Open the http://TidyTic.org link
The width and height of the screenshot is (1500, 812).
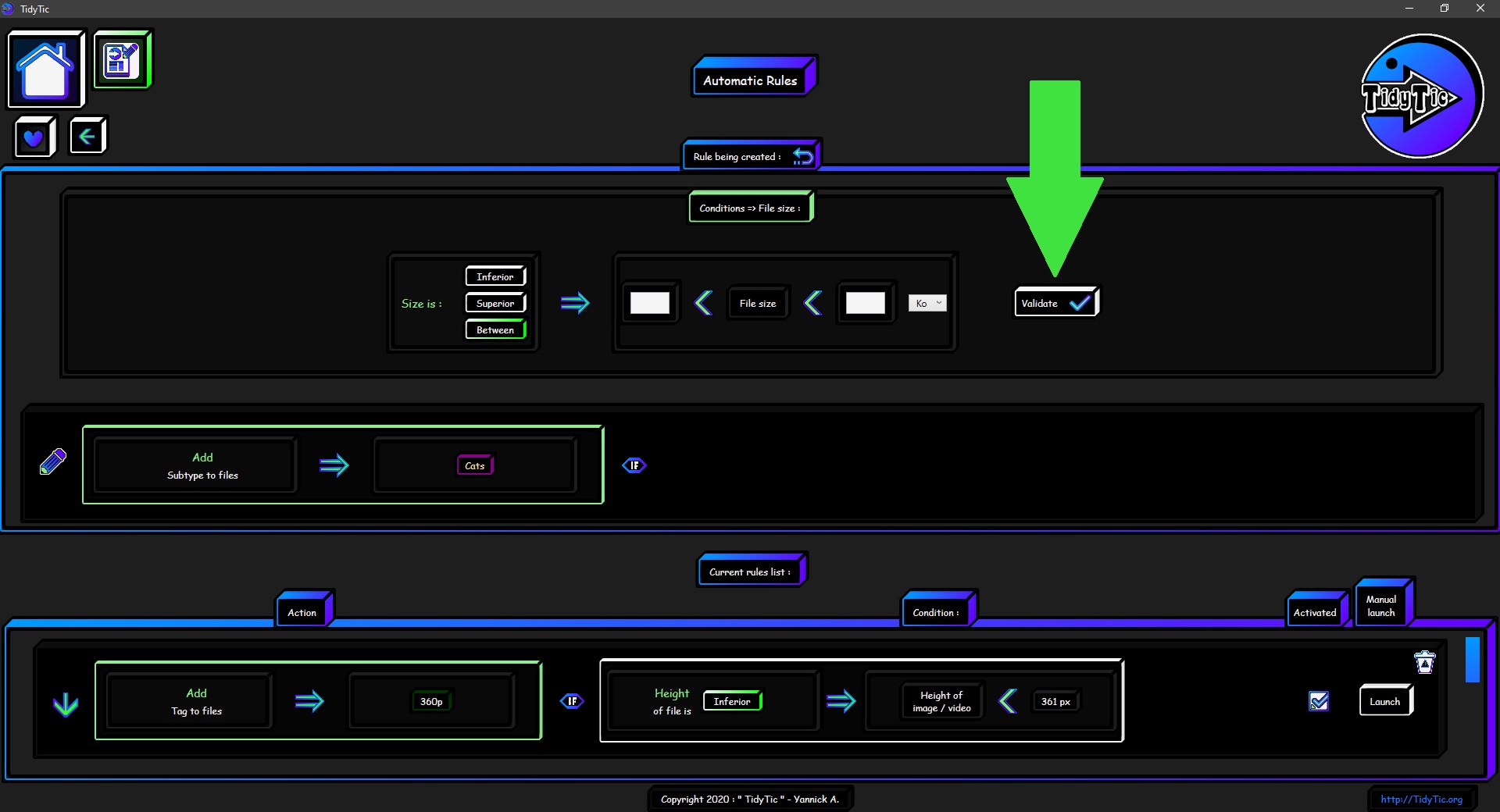click(1421, 799)
